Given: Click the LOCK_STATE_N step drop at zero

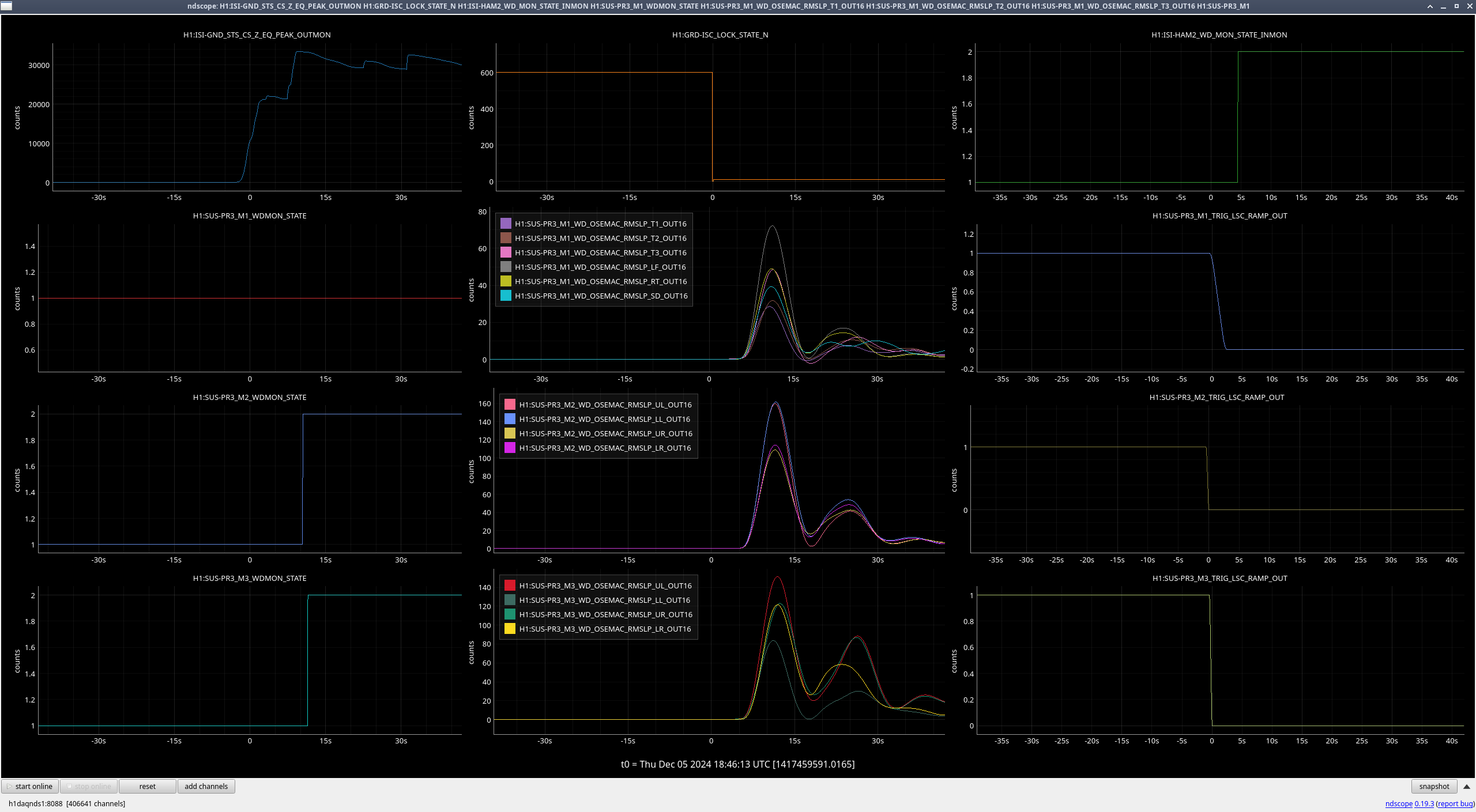Looking at the screenshot, I should [x=713, y=126].
